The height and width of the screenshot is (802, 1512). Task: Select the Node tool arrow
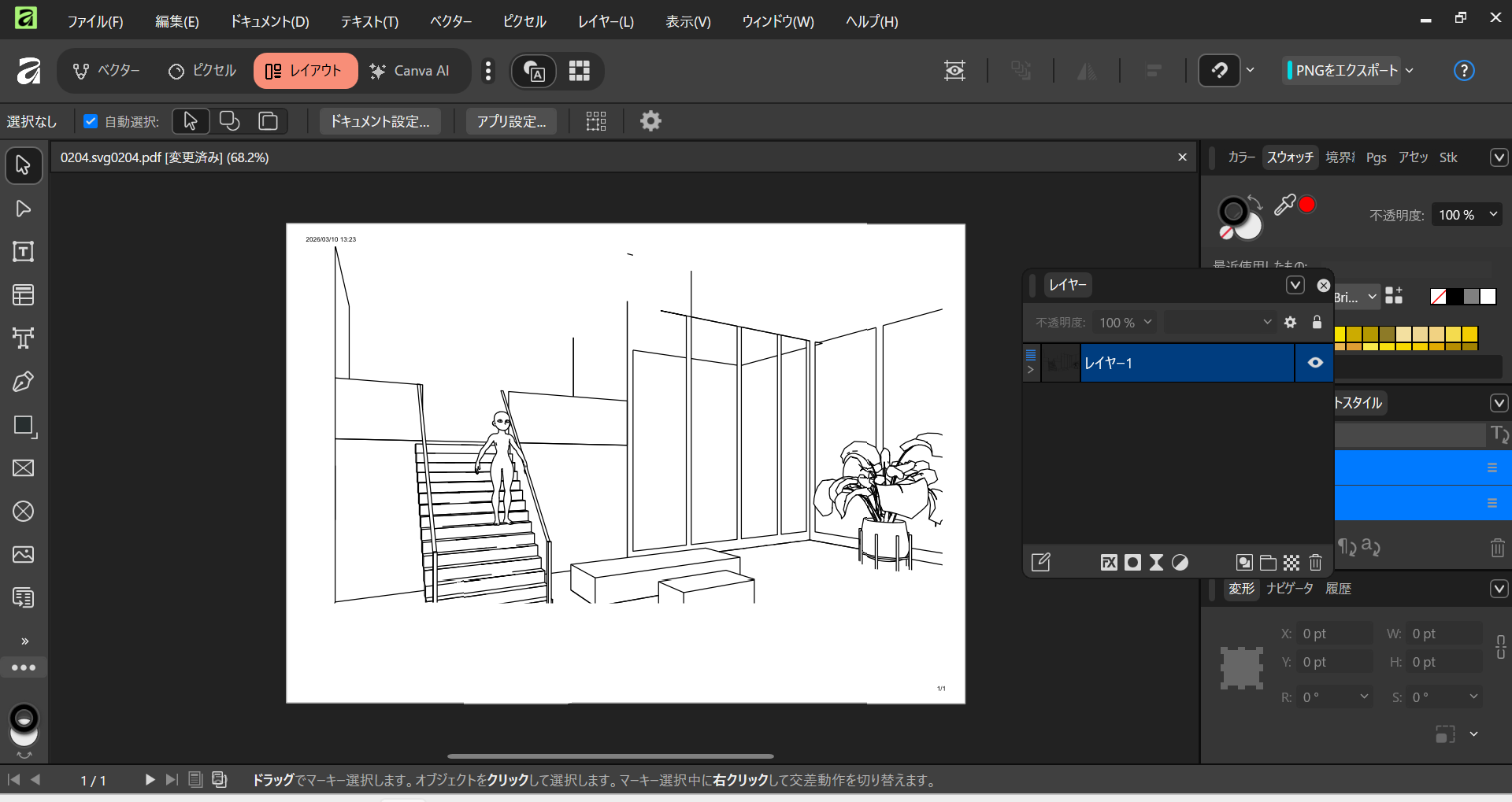point(23,209)
